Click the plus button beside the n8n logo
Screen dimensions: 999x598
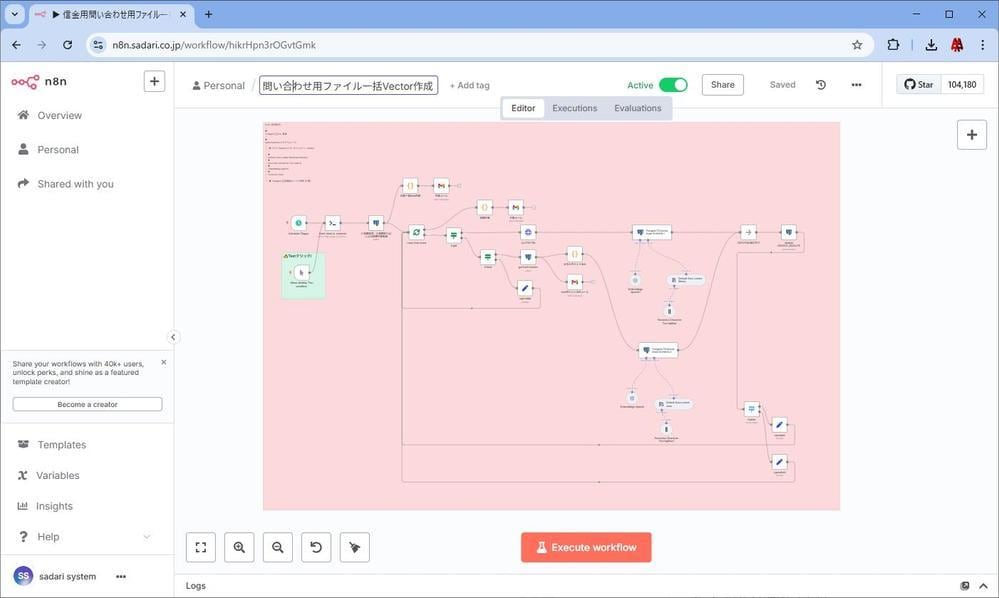[x=154, y=81]
